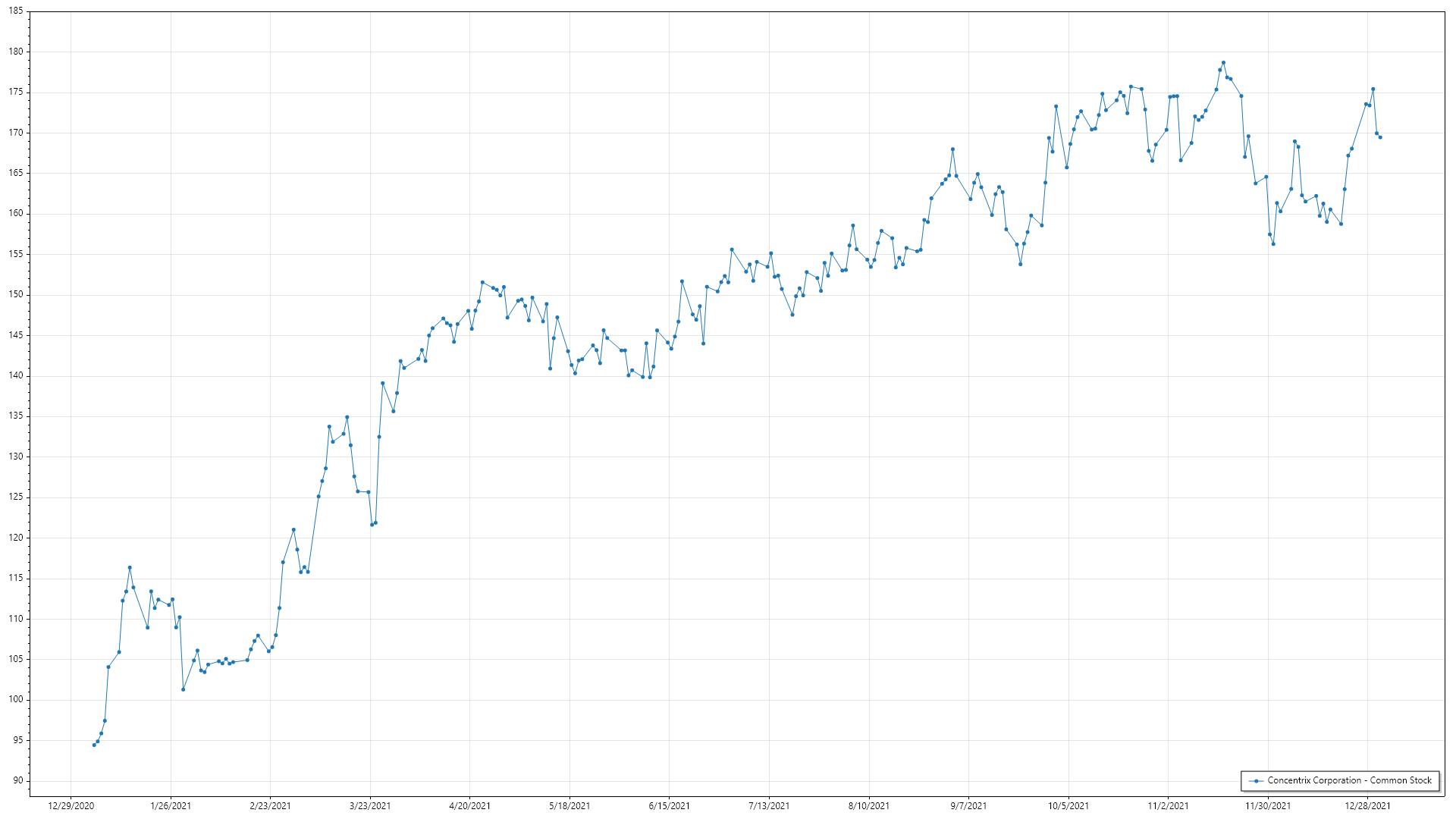Click the first data point of the series
The width and height of the screenshot is (1456, 819).
94,745
